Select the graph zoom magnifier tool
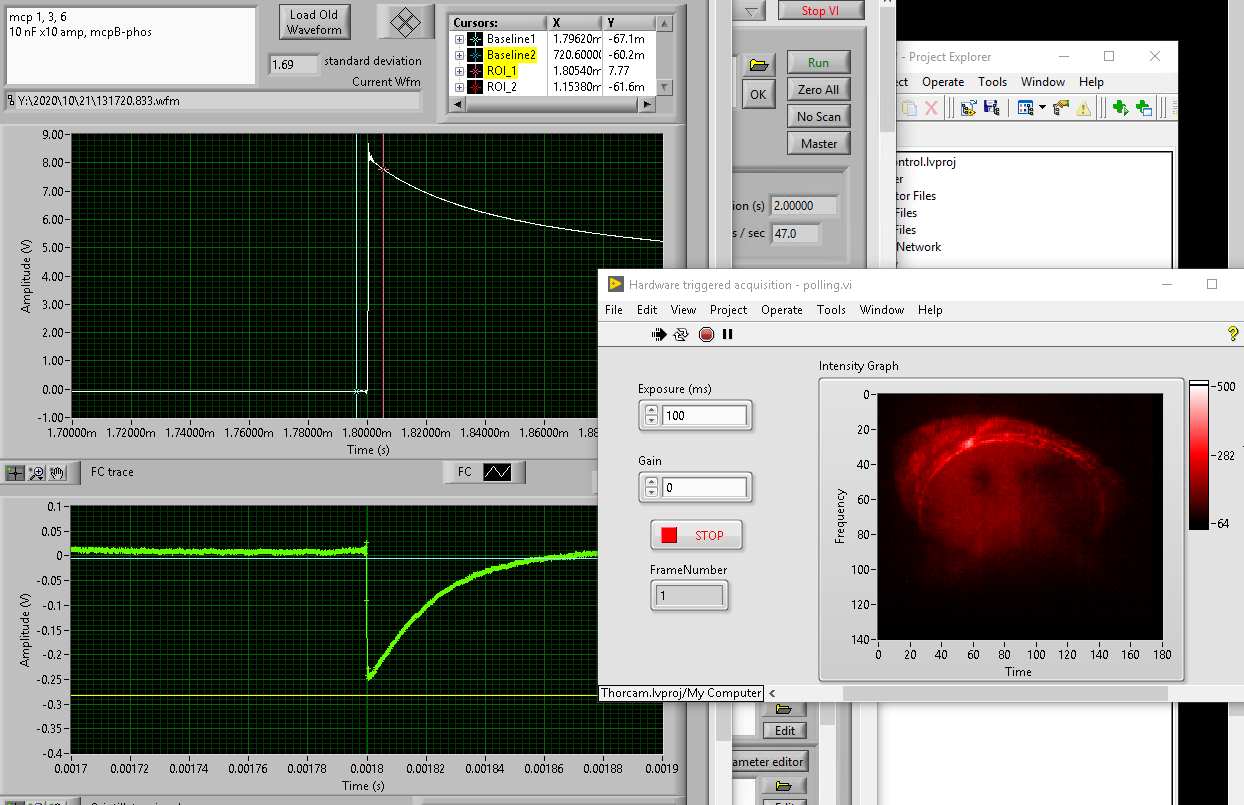The height and width of the screenshot is (805, 1244). [x=37, y=473]
